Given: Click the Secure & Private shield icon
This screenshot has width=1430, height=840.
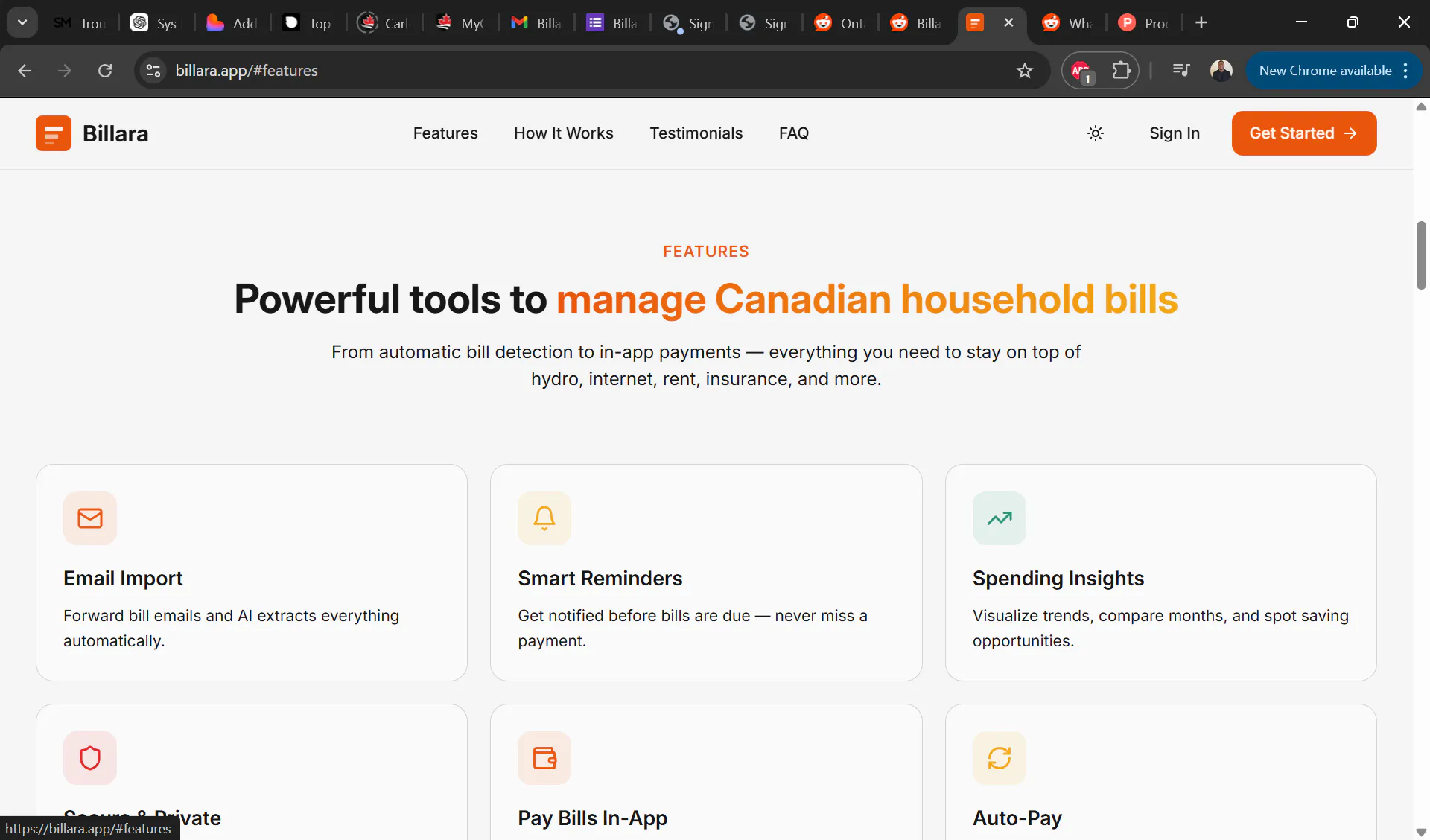Looking at the screenshot, I should pos(90,758).
